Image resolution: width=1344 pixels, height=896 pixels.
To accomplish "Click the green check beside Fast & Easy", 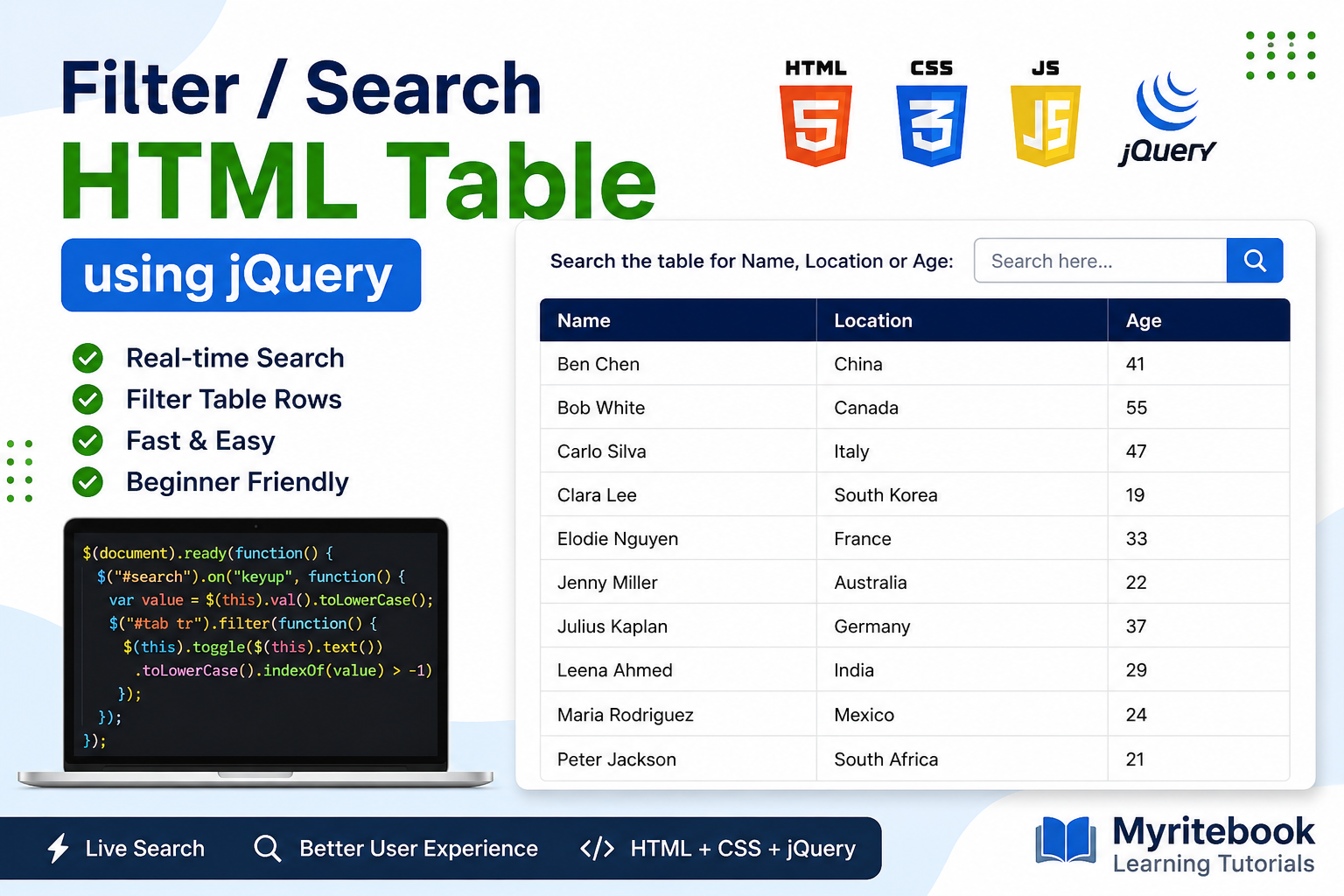I will pos(87,440).
